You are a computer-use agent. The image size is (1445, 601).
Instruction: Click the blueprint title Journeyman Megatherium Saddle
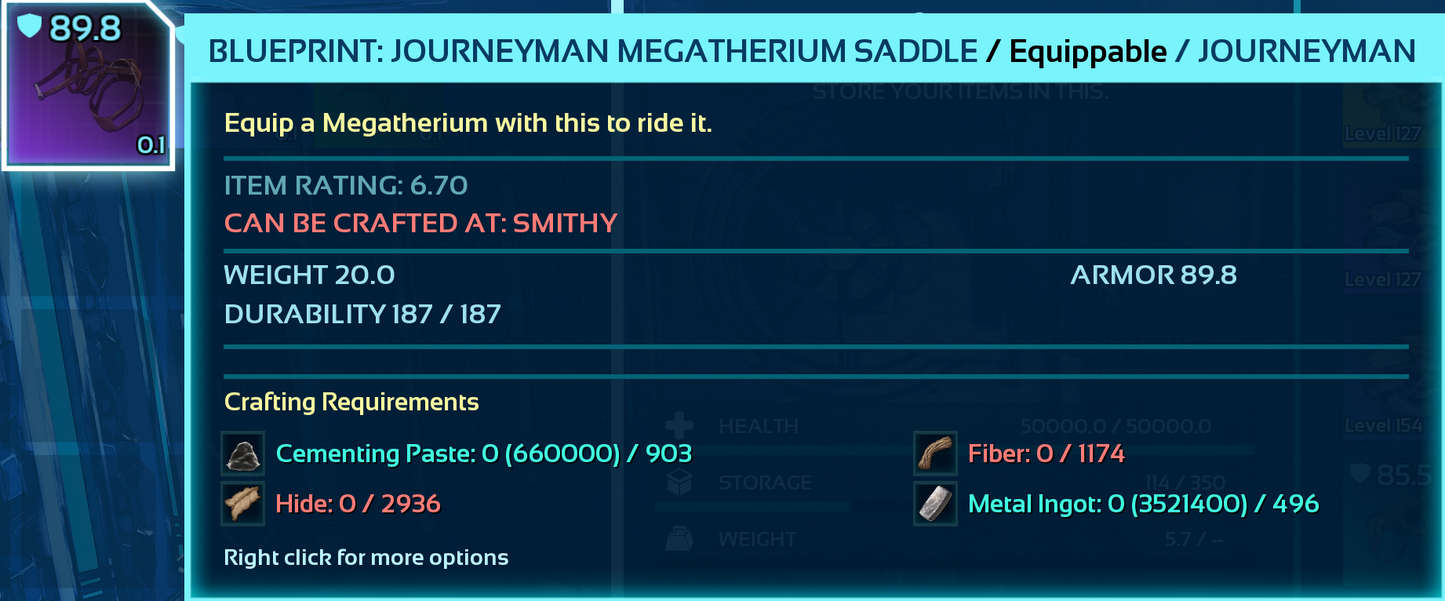(593, 50)
